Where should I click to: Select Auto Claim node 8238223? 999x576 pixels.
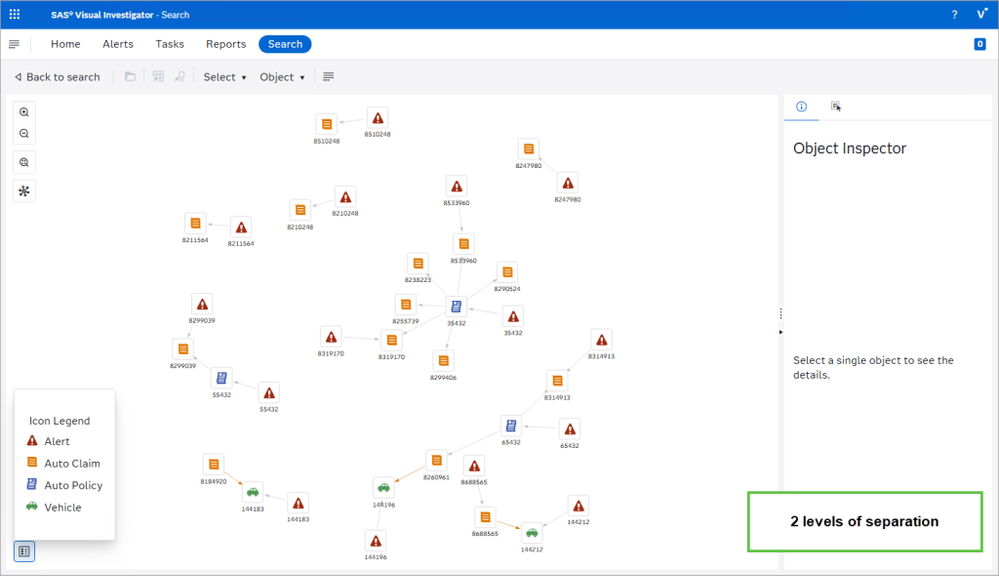(x=418, y=263)
